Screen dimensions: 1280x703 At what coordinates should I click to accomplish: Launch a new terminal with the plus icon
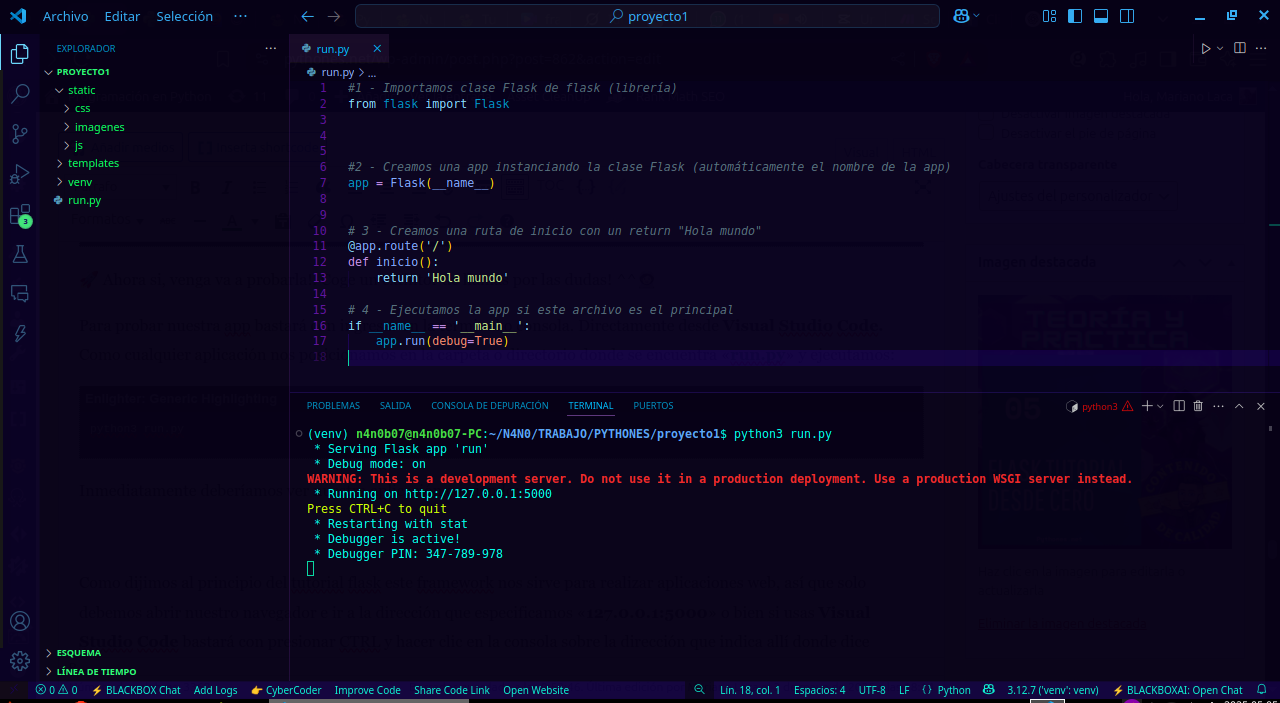pos(1148,405)
